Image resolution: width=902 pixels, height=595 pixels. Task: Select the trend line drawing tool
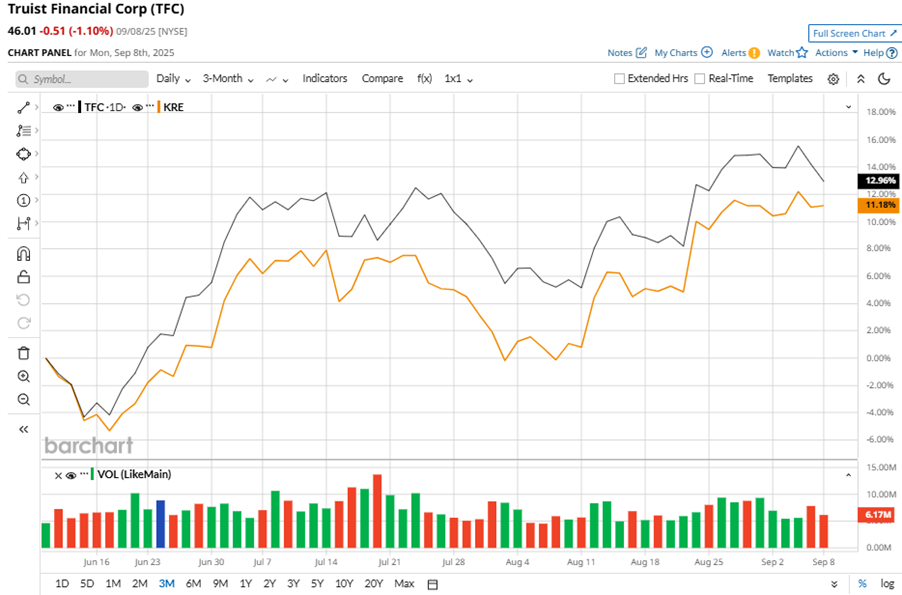tap(23, 108)
